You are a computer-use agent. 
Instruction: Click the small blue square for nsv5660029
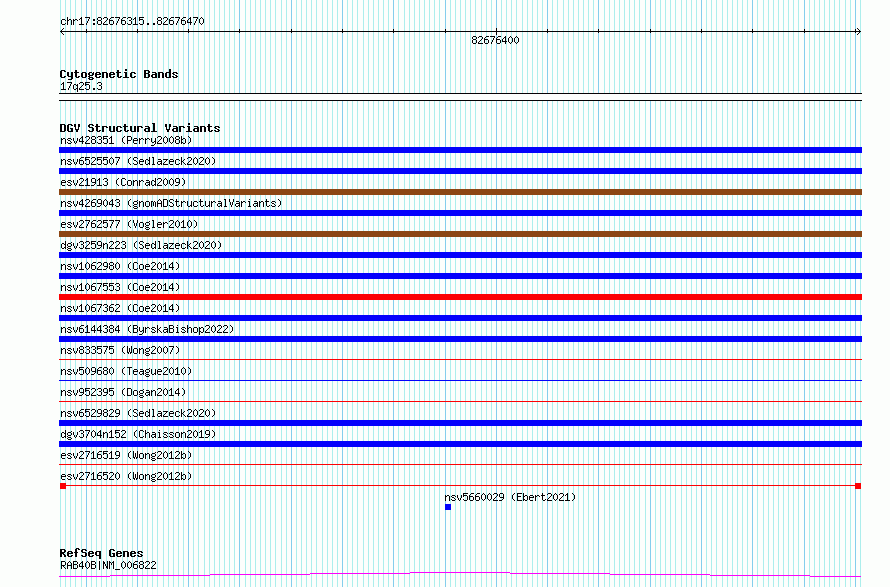[x=448, y=507]
